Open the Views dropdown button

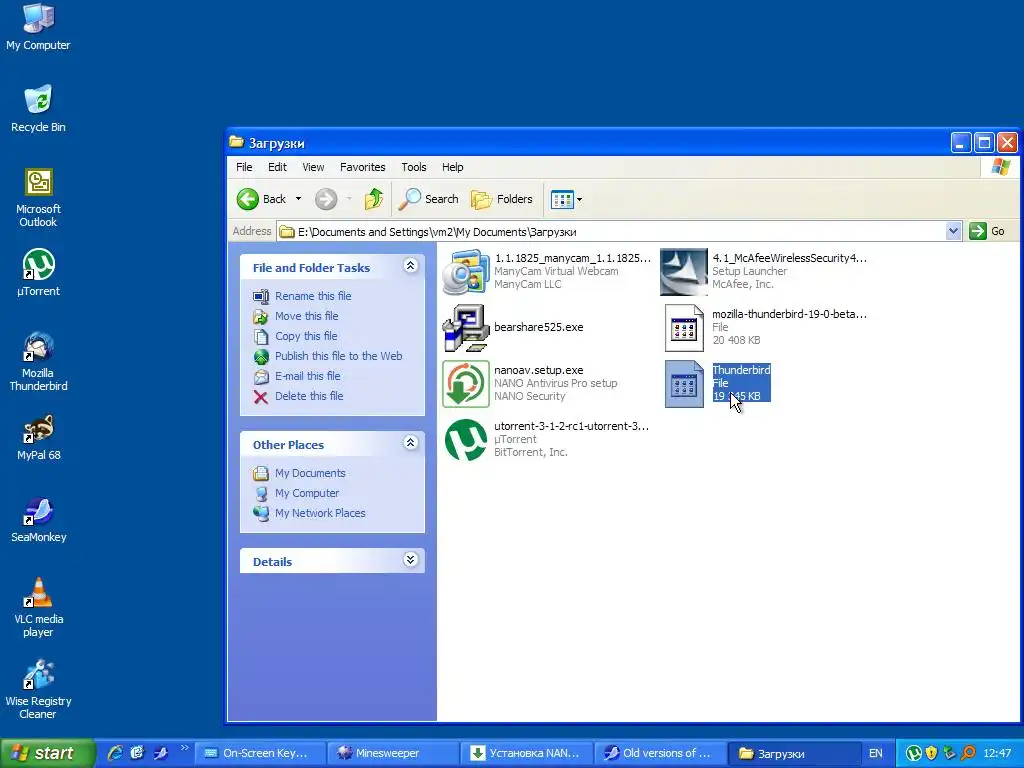(566, 199)
